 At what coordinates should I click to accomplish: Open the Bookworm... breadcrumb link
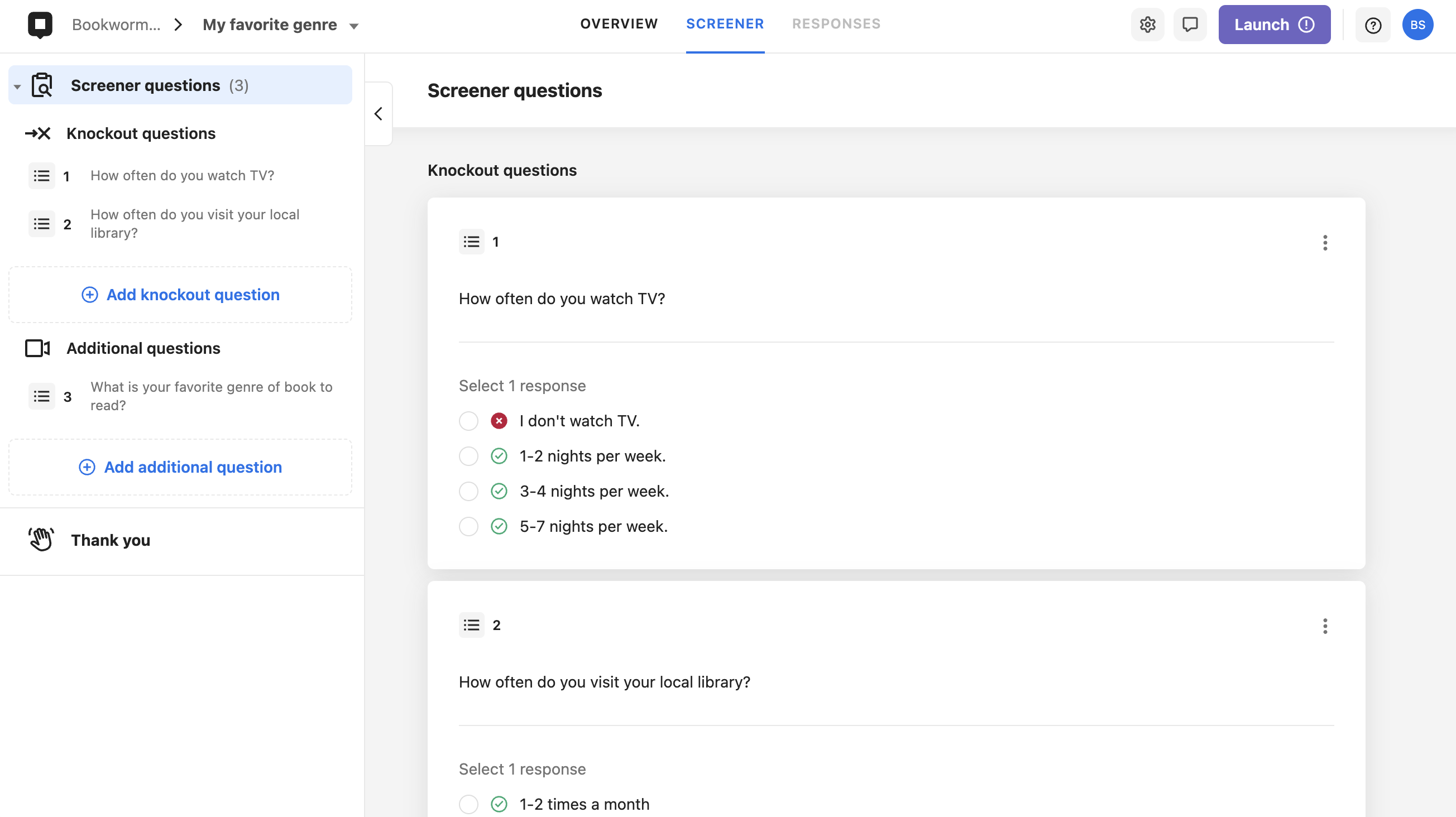pyautogui.click(x=116, y=25)
